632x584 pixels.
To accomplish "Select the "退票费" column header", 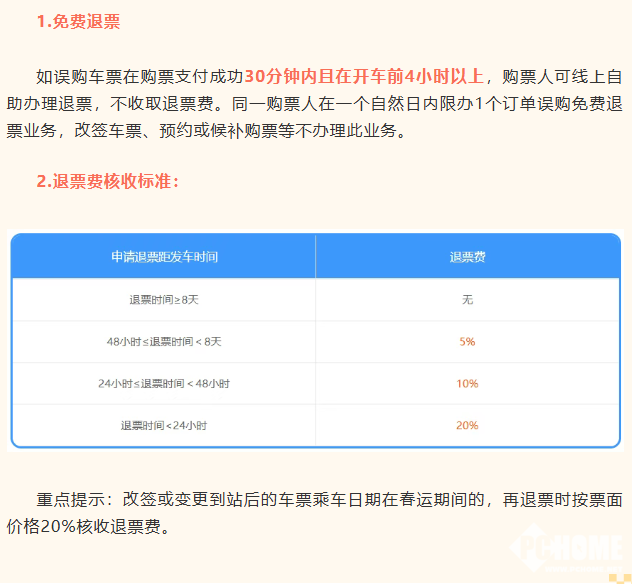I will tap(467, 257).
